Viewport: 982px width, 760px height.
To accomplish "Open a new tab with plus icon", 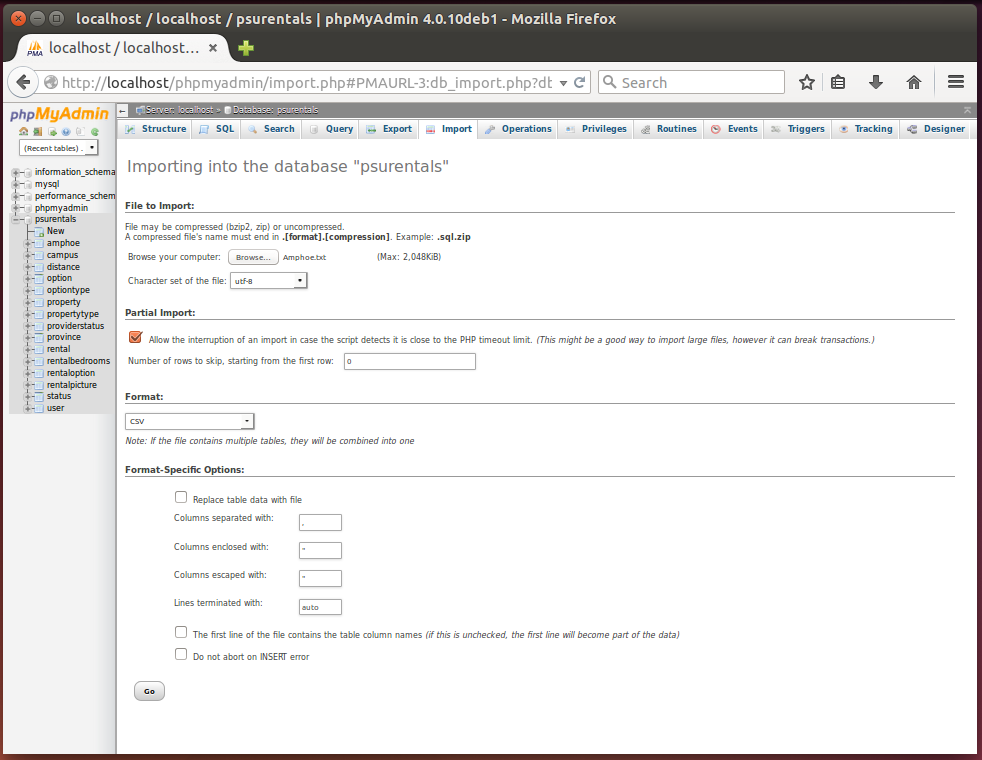I will tap(246, 48).
